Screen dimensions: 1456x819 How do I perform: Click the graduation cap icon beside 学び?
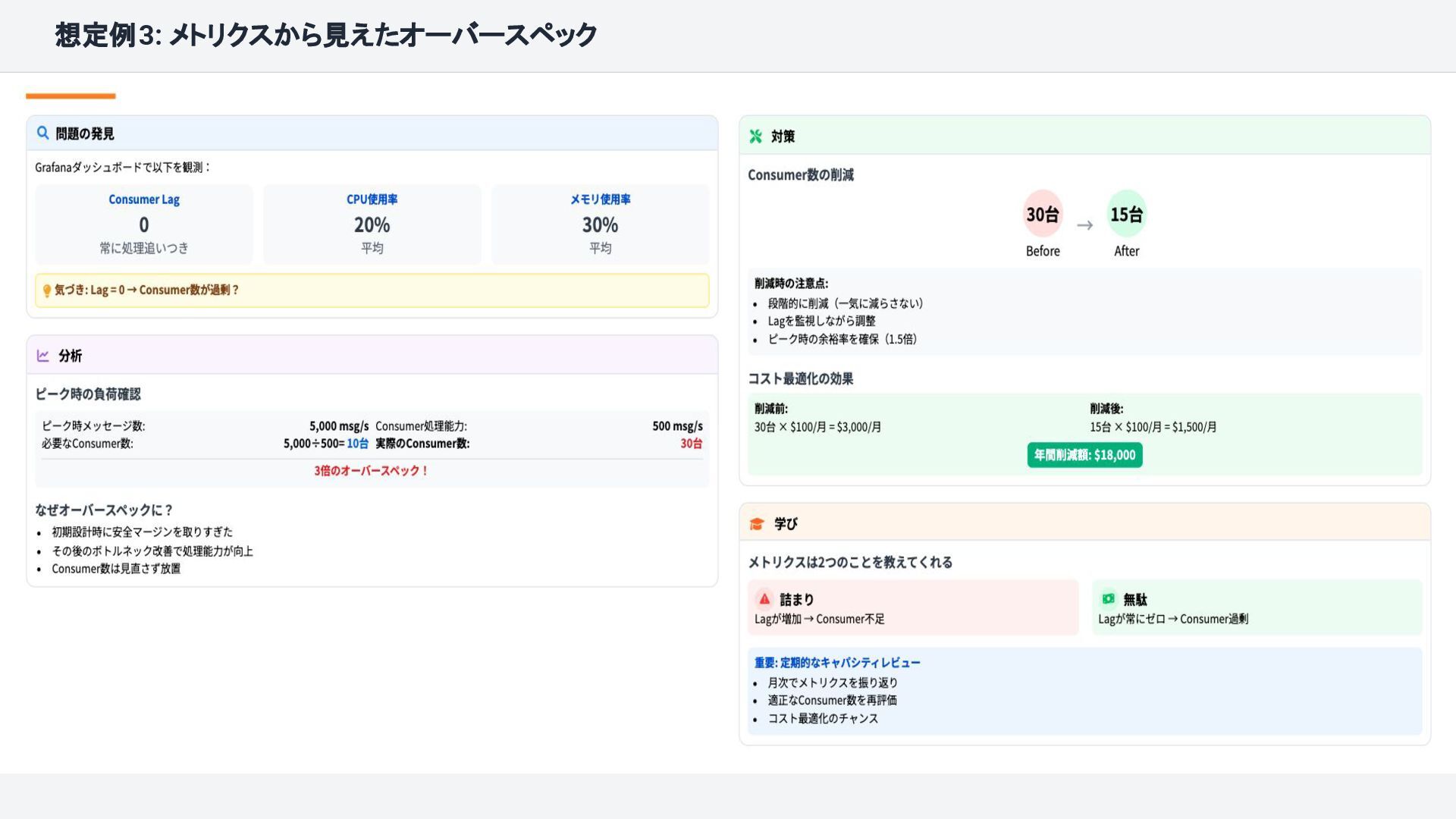tap(756, 524)
